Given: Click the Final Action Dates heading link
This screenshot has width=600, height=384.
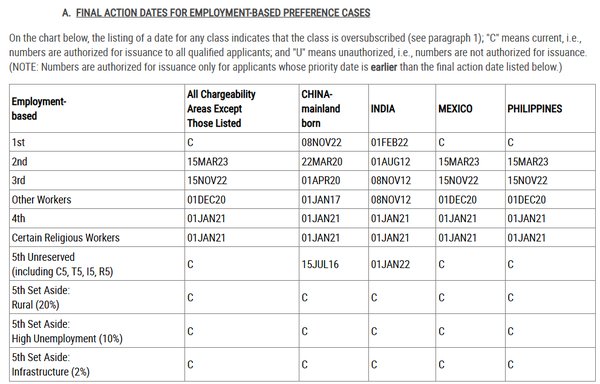Looking at the screenshot, I should pyautogui.click(x=223, y=13).
